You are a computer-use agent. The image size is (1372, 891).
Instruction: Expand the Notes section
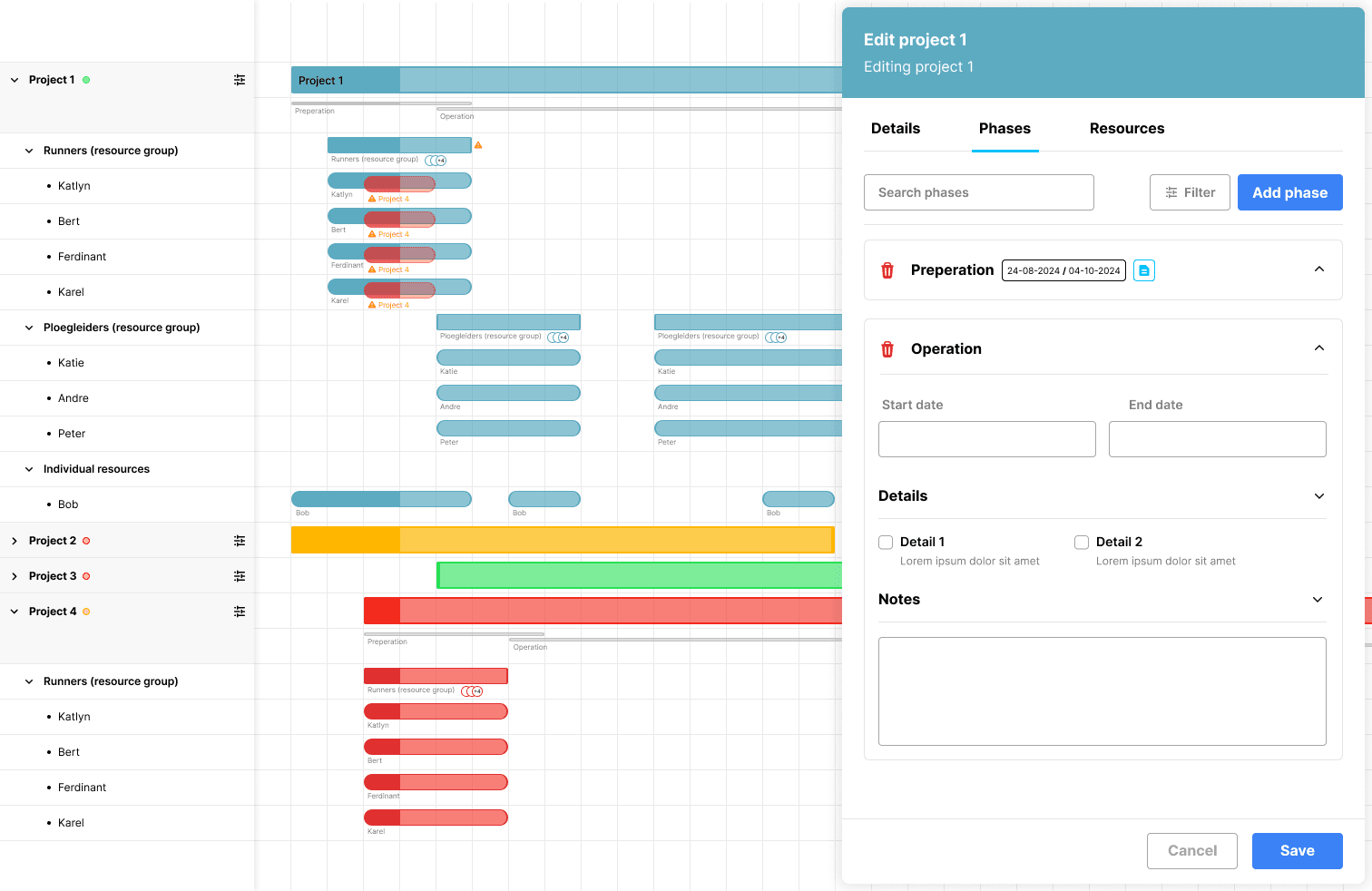[x=1317, y=600]
